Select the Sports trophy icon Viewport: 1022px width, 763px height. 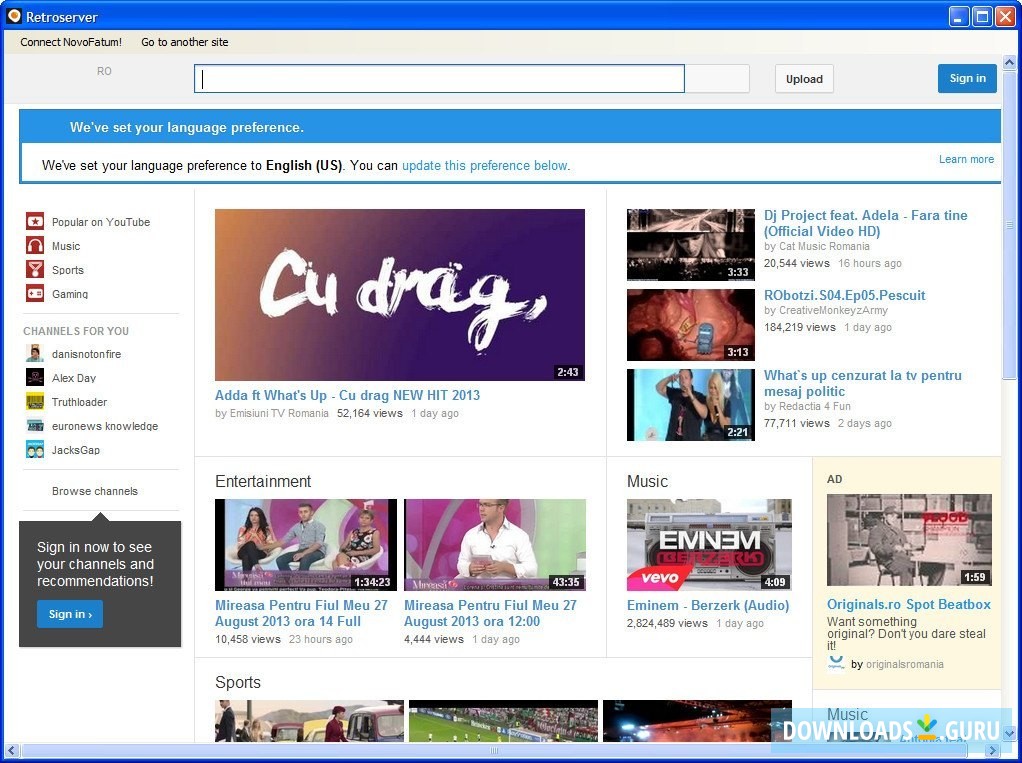click(35, 270)
